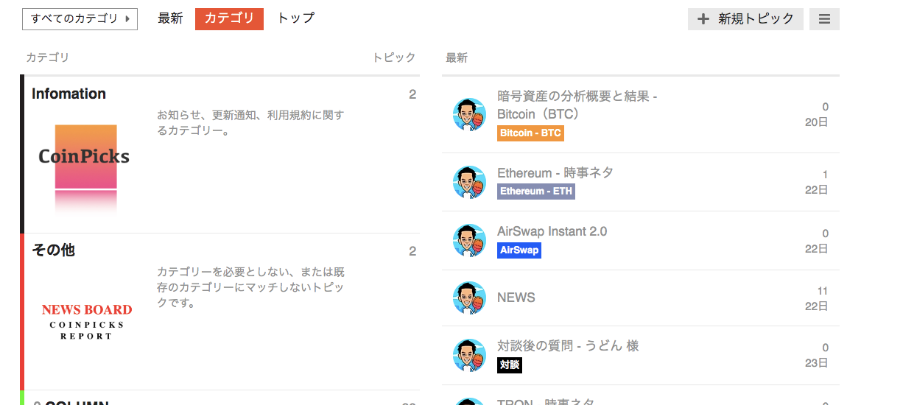Click the 22日 date on AirSwap topic
The height and width of the screenshot is (405, 900).
pos(816,249)
